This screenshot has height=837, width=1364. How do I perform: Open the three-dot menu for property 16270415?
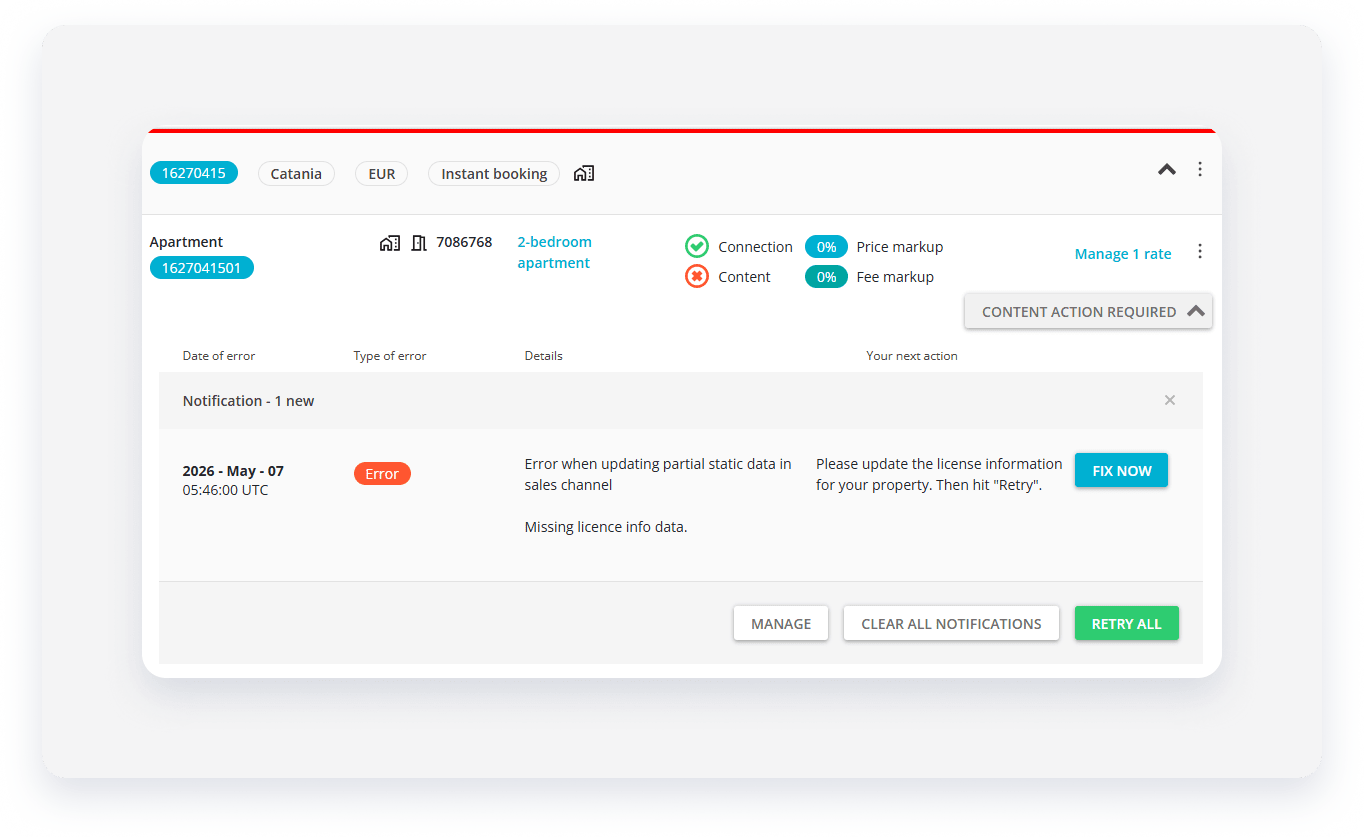(1200, 169)
